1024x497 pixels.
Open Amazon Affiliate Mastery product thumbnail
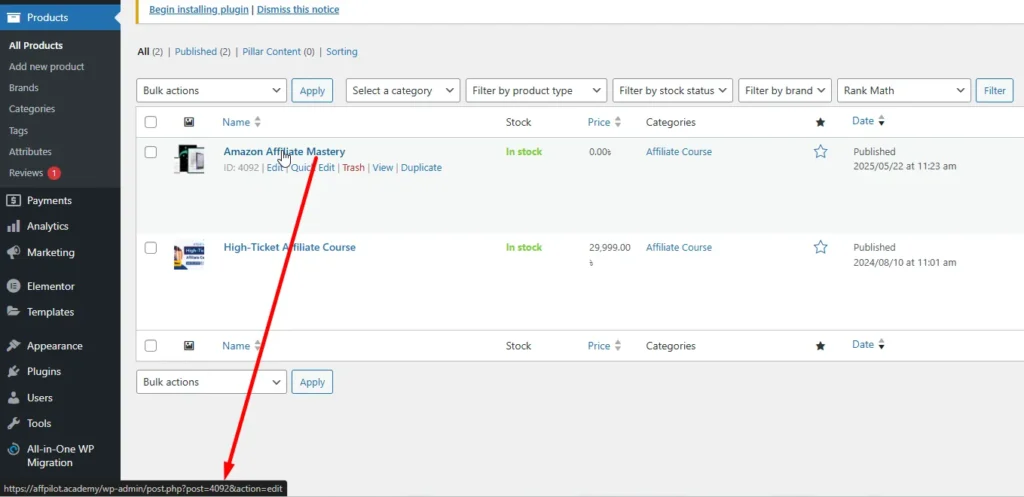[x=189, y=159]
